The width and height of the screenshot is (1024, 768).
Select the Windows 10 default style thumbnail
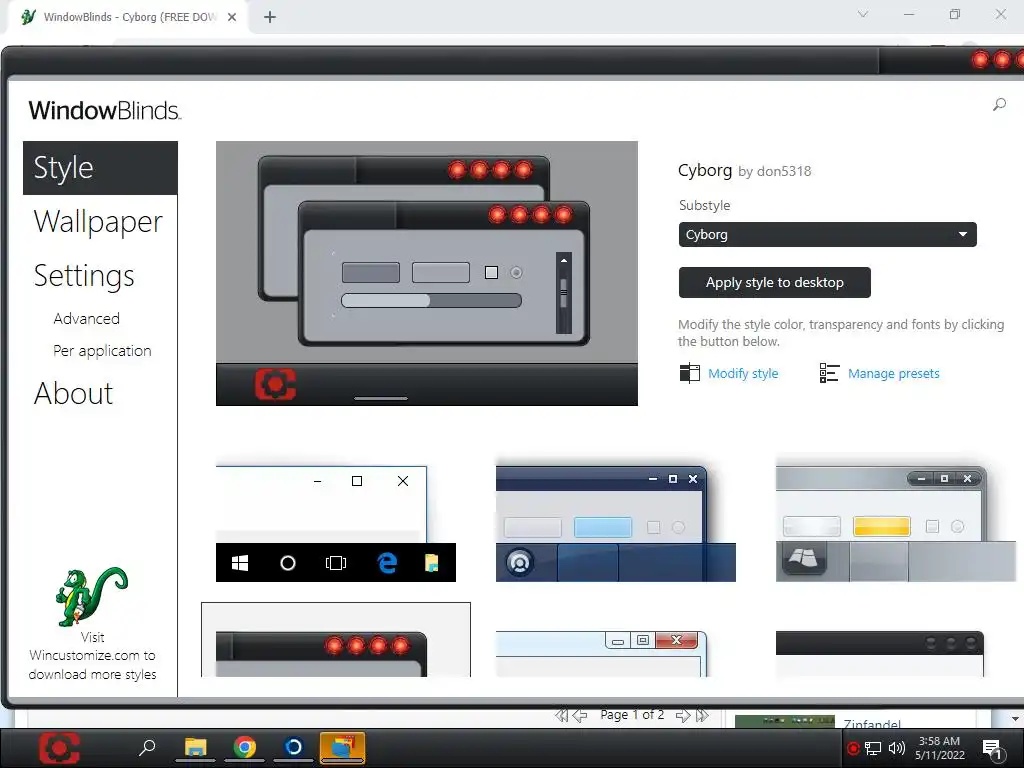[x=336, y=524]
